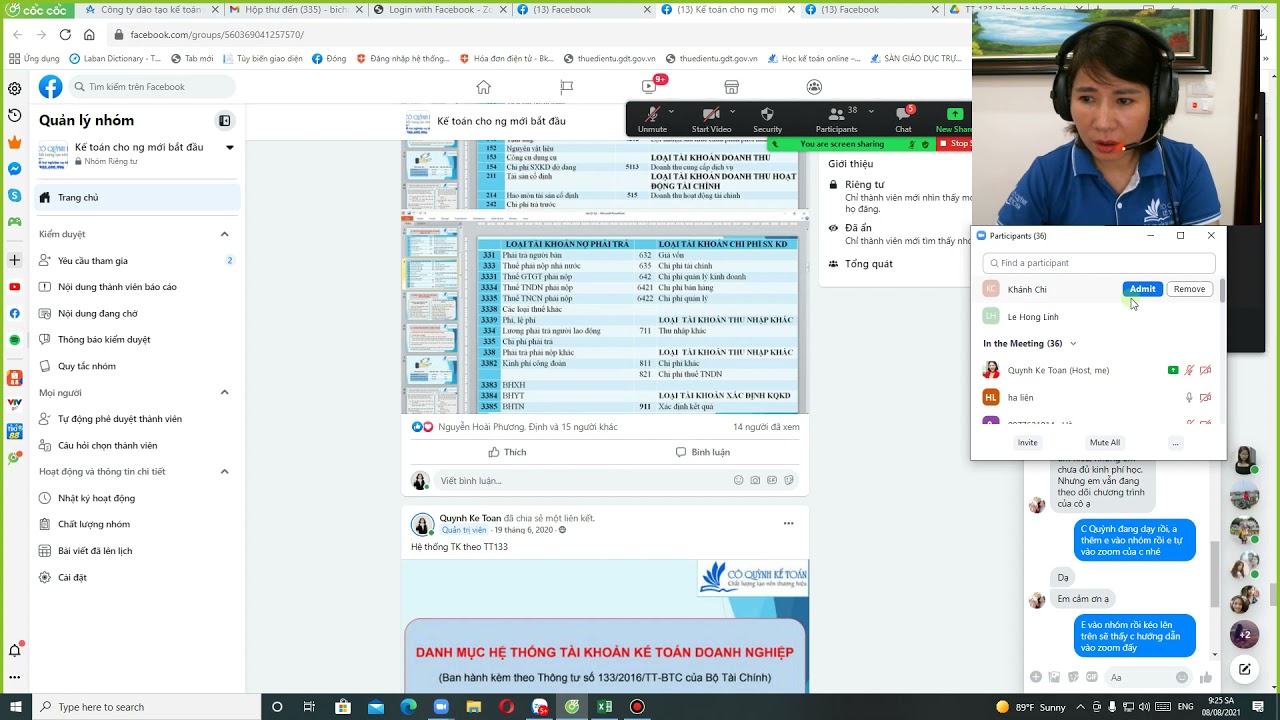The width and height of the screenshot is (1280, 720).
Task: Open games icon in Coc Coc sidebar
Action: pyautogui.click(x=14, y=222)
